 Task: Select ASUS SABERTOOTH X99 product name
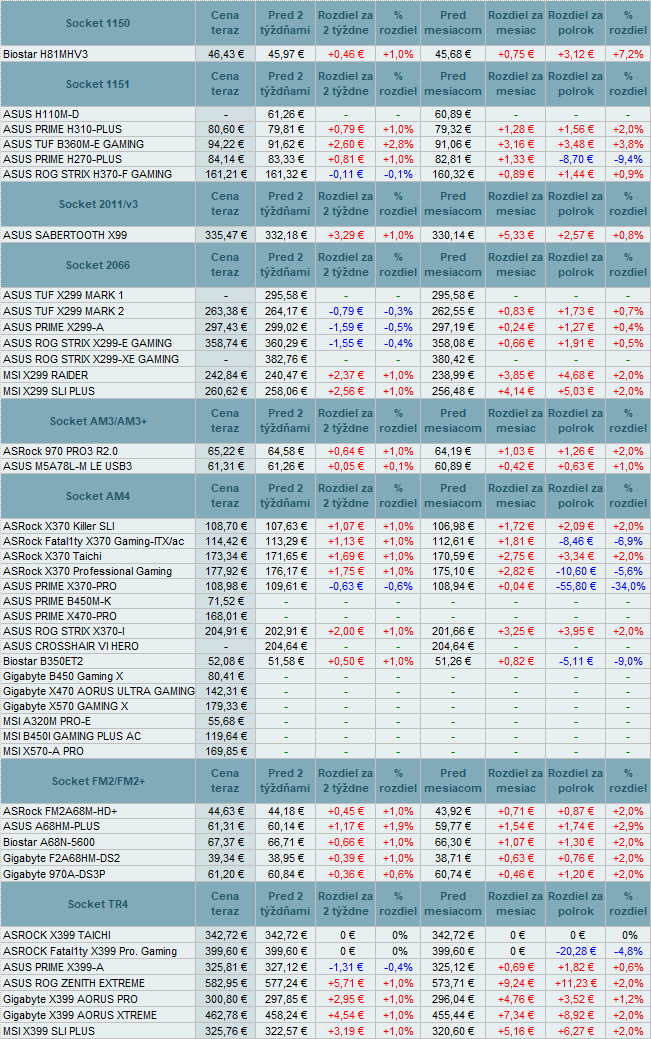point(65,235)
